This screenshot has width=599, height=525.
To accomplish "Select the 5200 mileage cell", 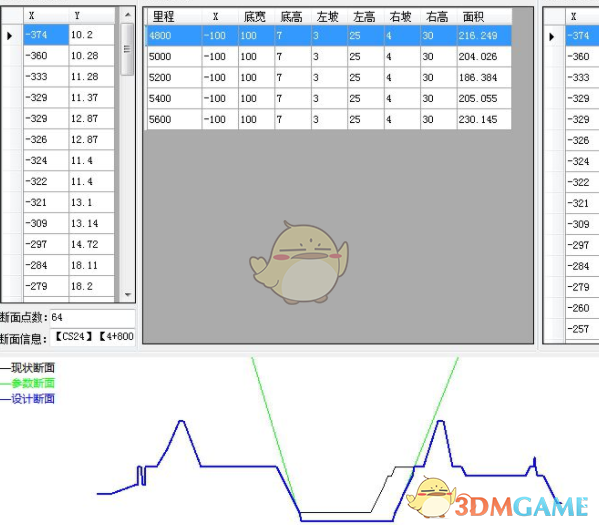I will pos(174,78).
